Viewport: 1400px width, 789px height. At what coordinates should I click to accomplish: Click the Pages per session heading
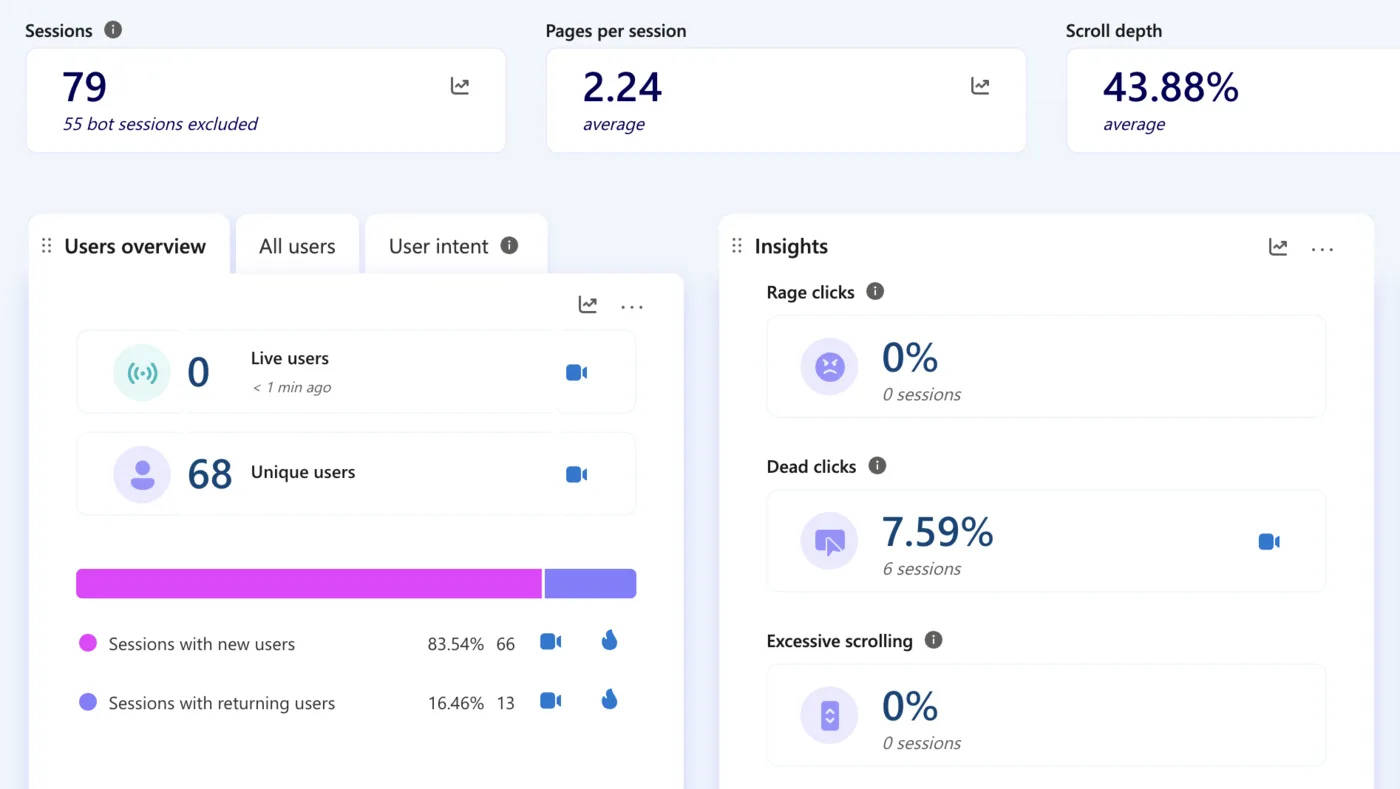[x=616, y=31]
